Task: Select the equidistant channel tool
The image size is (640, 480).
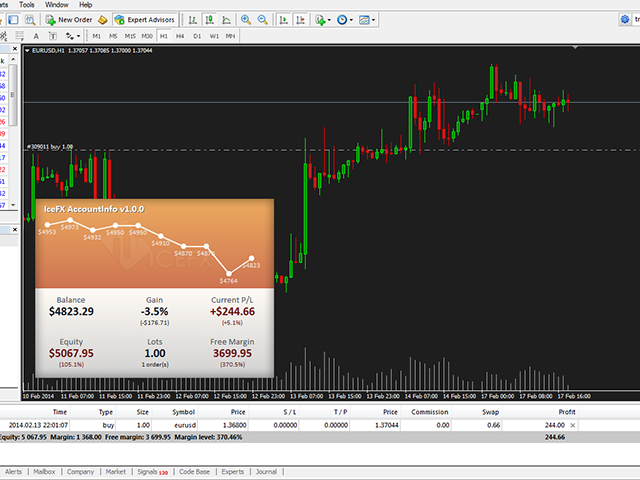Action: [x=4, y=36]
